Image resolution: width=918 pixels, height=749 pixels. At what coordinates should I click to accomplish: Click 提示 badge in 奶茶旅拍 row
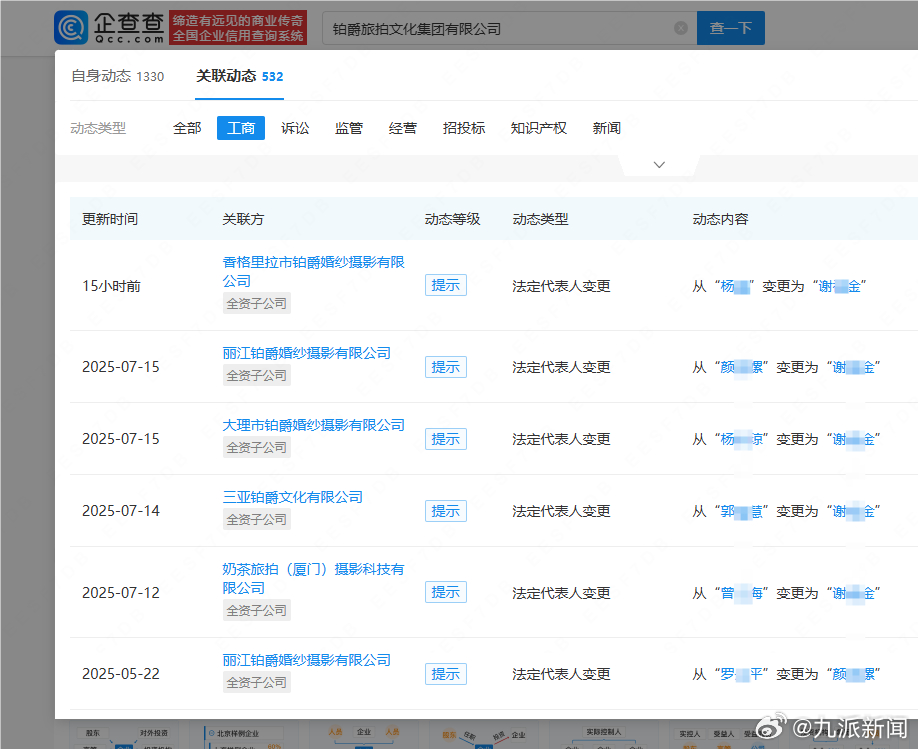(x=446, y=592)
